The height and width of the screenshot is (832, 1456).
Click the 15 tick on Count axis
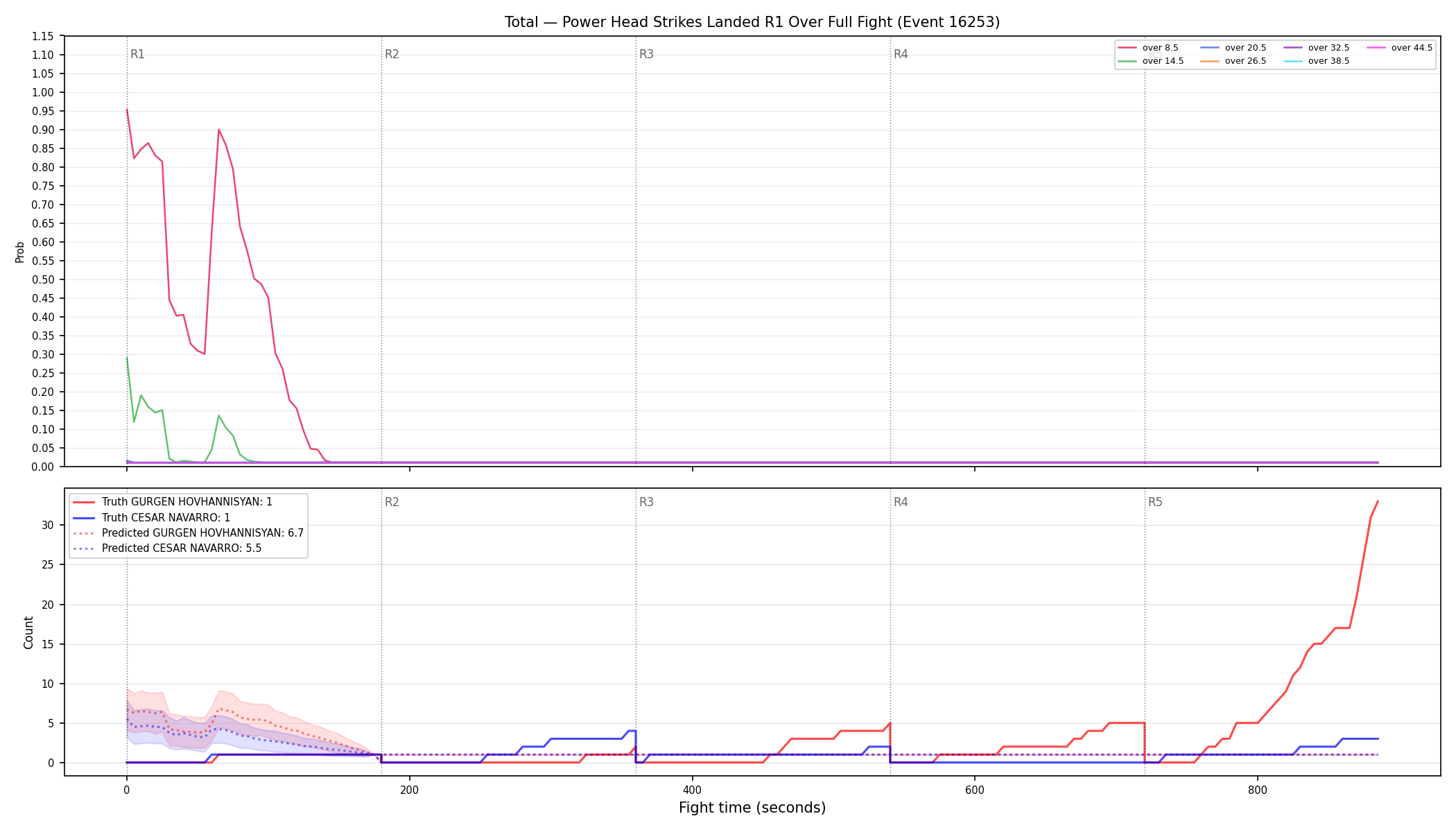[47, 645]
